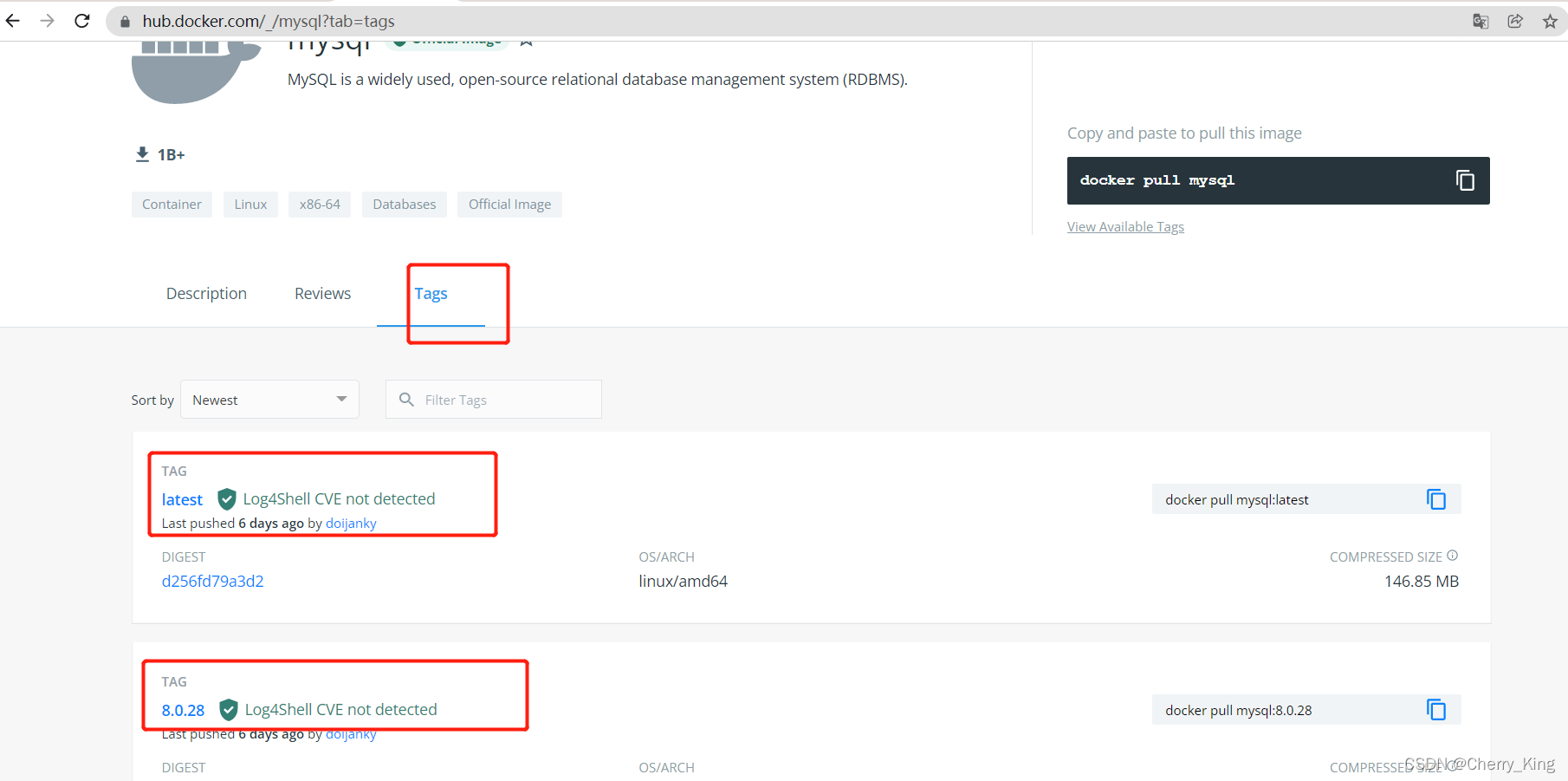Open the Sort by Newest dropdown
Image resolution: width=1568 pixels, height=781 pixels.
(x=269, y=400)
